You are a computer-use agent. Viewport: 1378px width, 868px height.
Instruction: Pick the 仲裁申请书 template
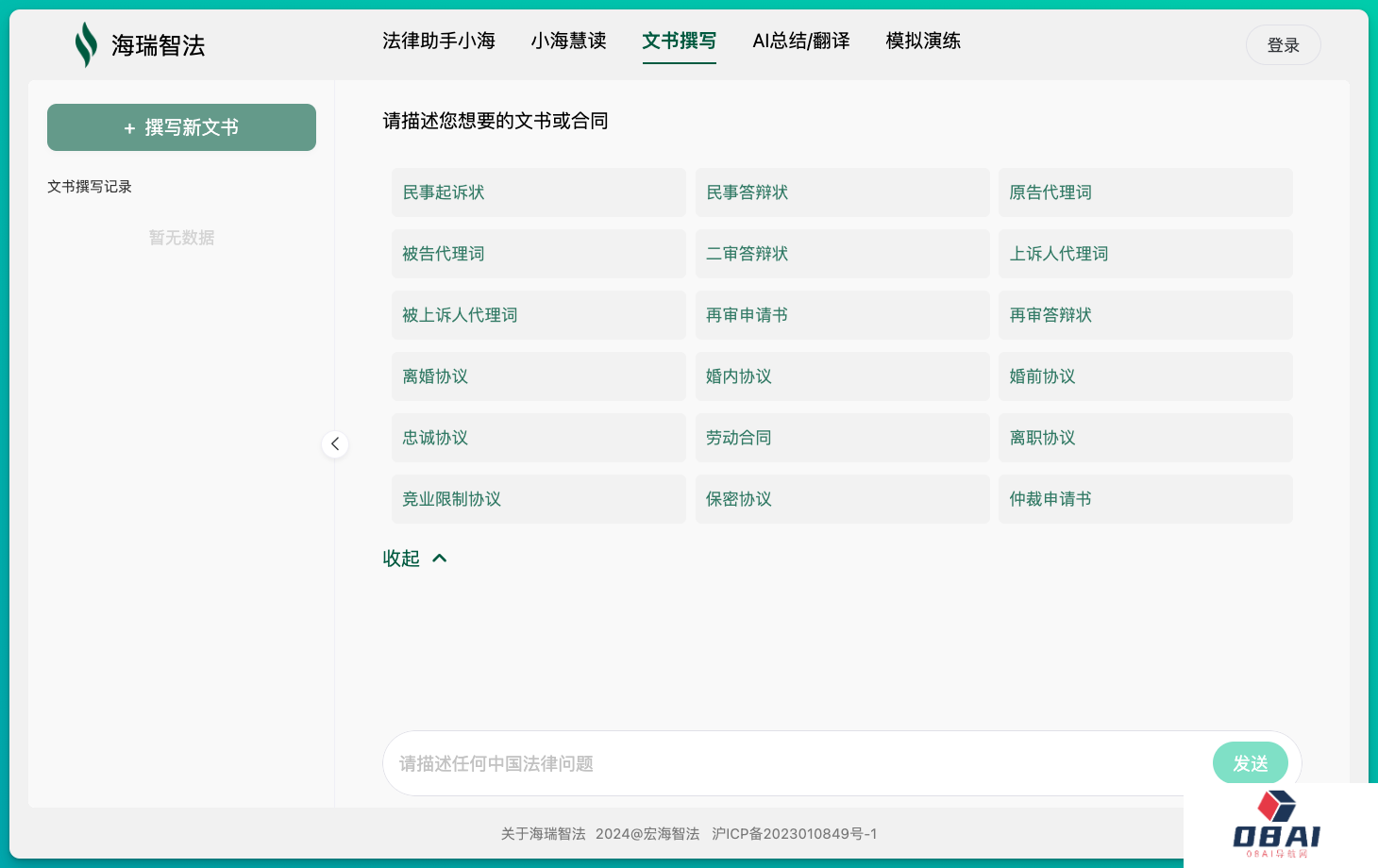(x=1145, y=499)
